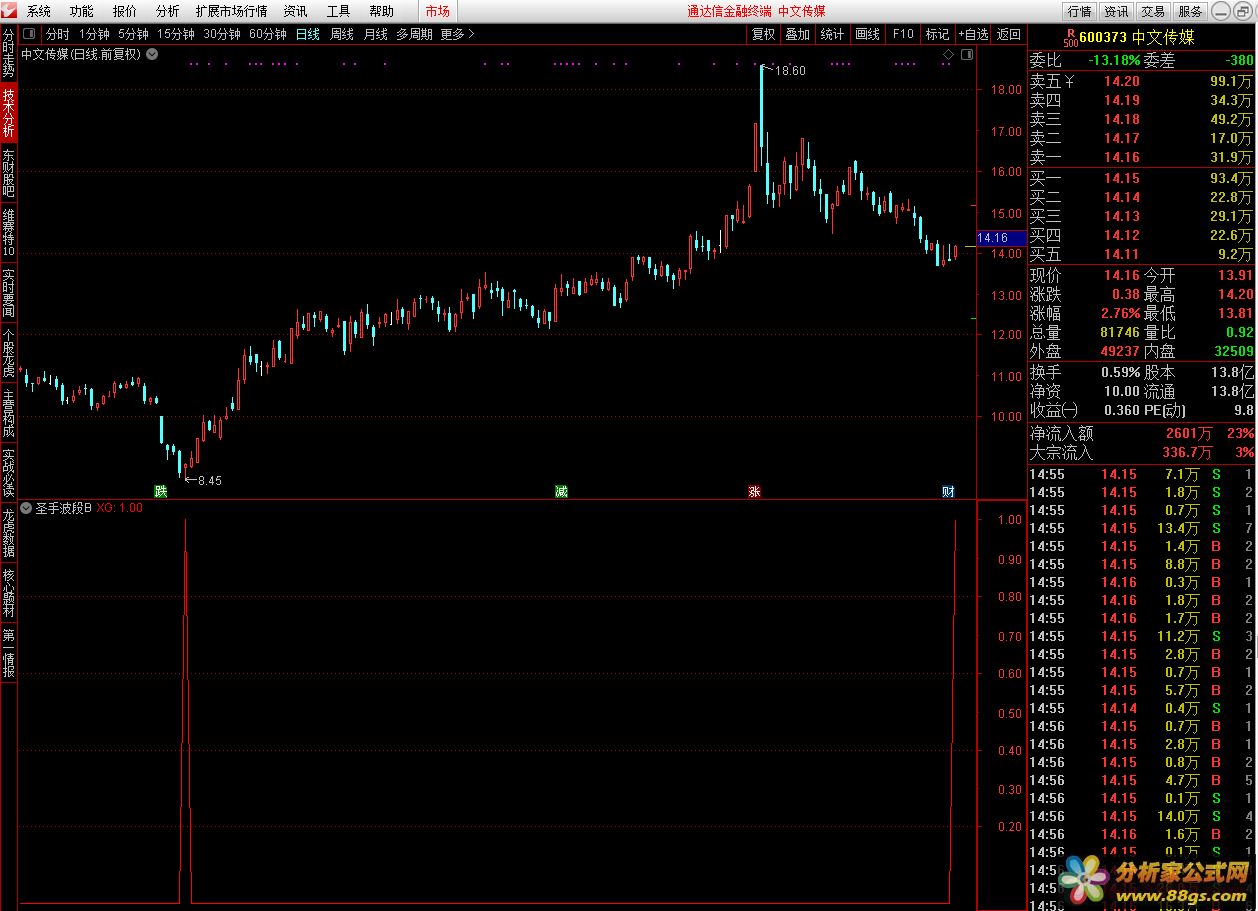1258x911 pixels.
Task: Click the blue 财 marker under chart
Action: point(948,491)
